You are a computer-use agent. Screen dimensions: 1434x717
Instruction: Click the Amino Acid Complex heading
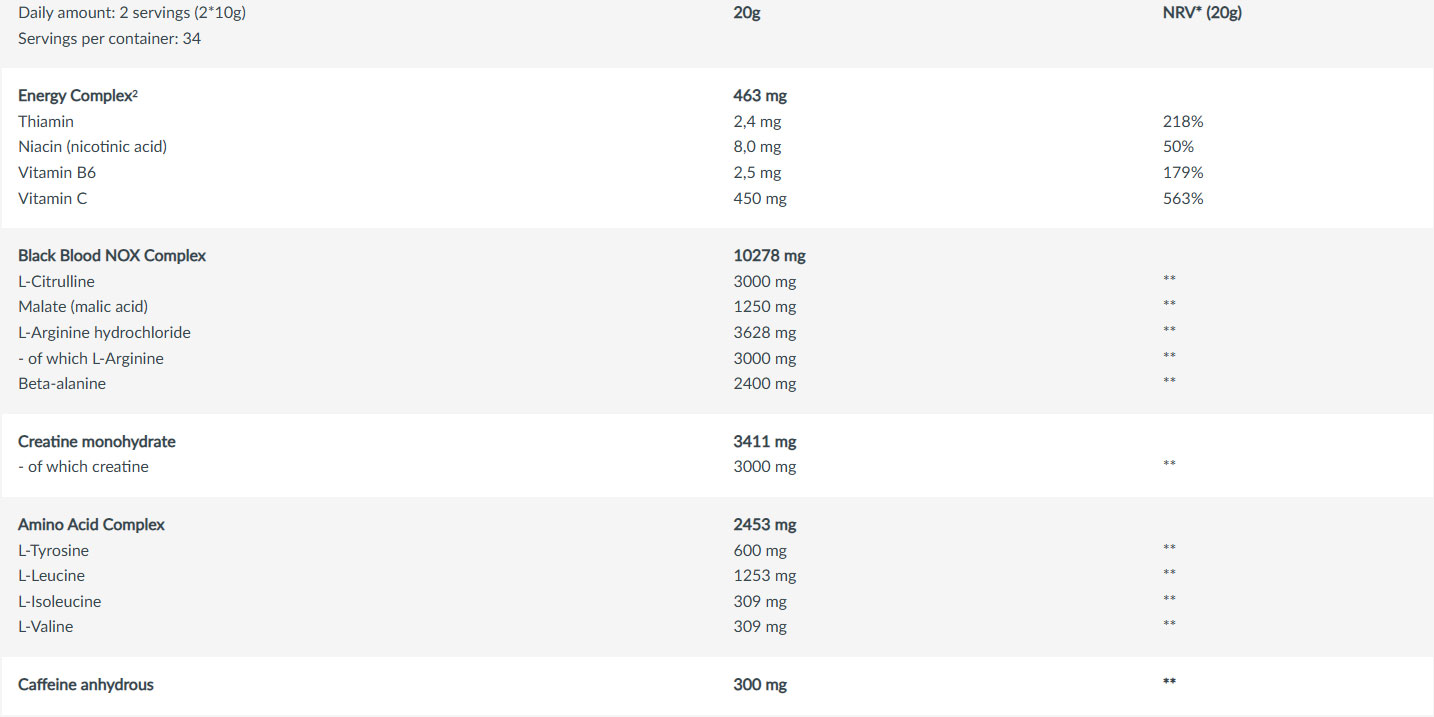click(91, 525)
